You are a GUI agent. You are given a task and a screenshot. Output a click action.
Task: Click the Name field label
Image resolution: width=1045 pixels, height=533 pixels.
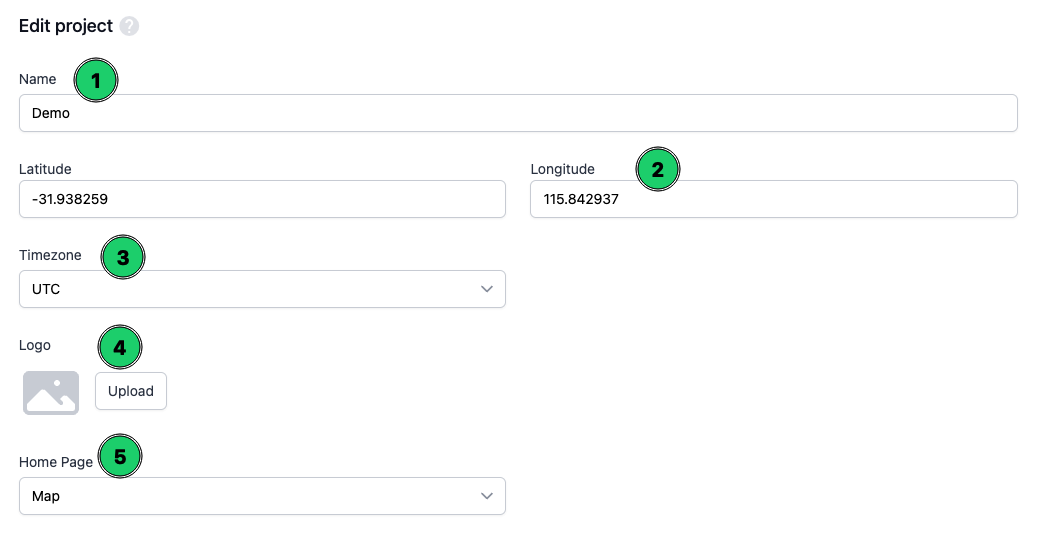click(x=37, y=79)
